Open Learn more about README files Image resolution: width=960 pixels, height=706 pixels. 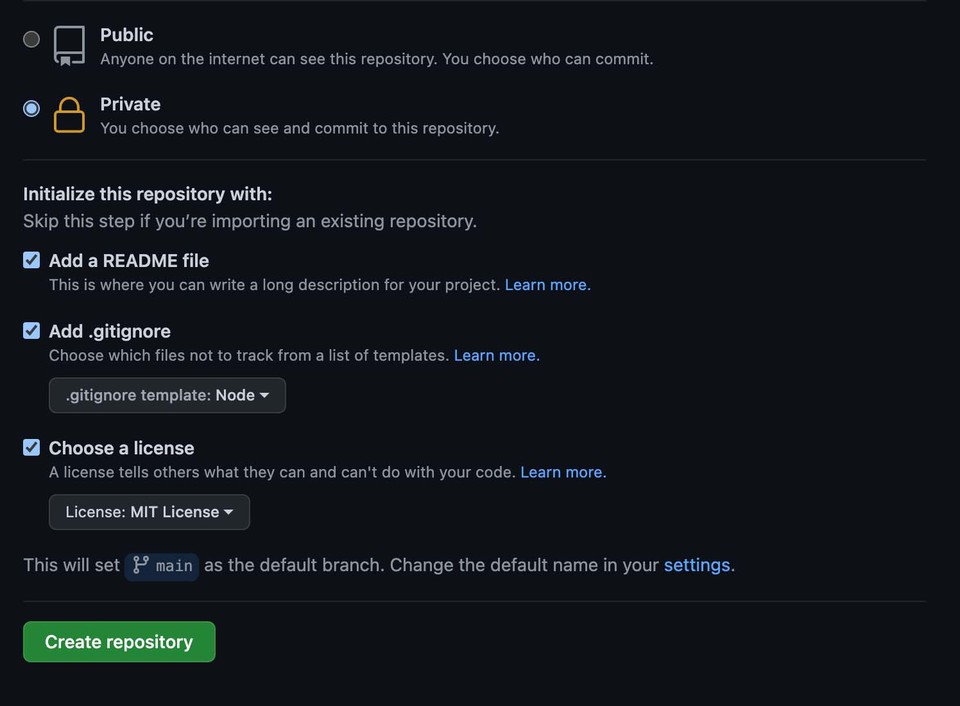pos(547,284)
